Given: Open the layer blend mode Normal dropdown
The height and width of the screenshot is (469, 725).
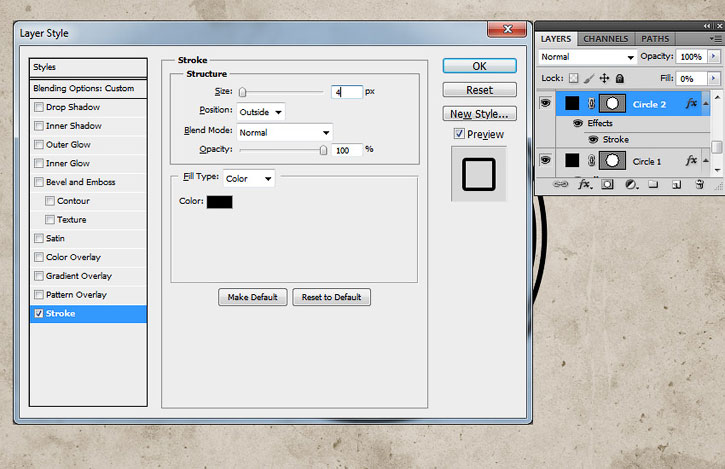Looking at the screenshot, I should coord(587,57).
